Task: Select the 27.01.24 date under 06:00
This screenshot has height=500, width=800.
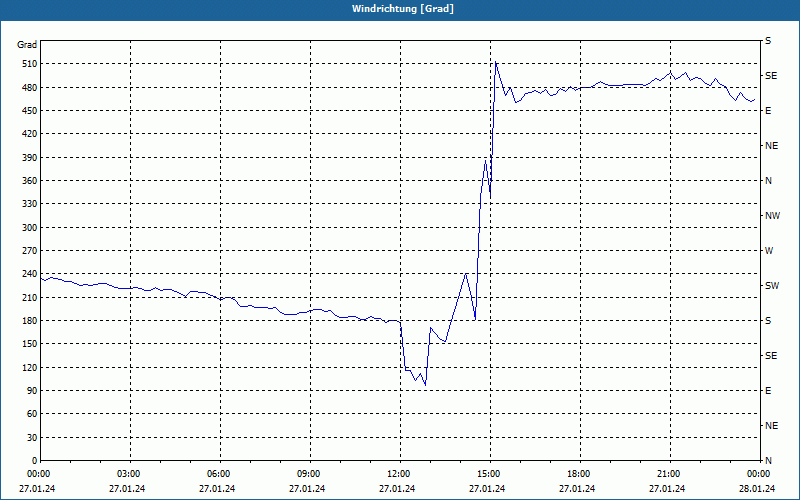Action: [217, 489]
